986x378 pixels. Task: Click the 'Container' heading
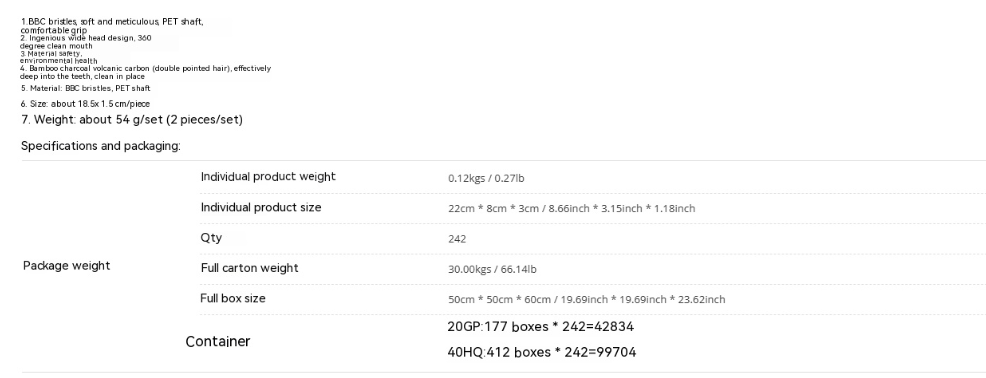click(x=218, y=342)
